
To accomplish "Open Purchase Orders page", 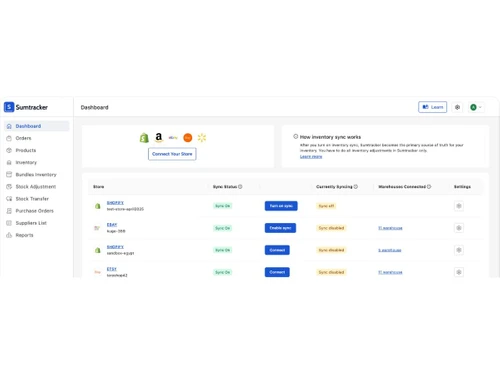I will coord(34,211).
